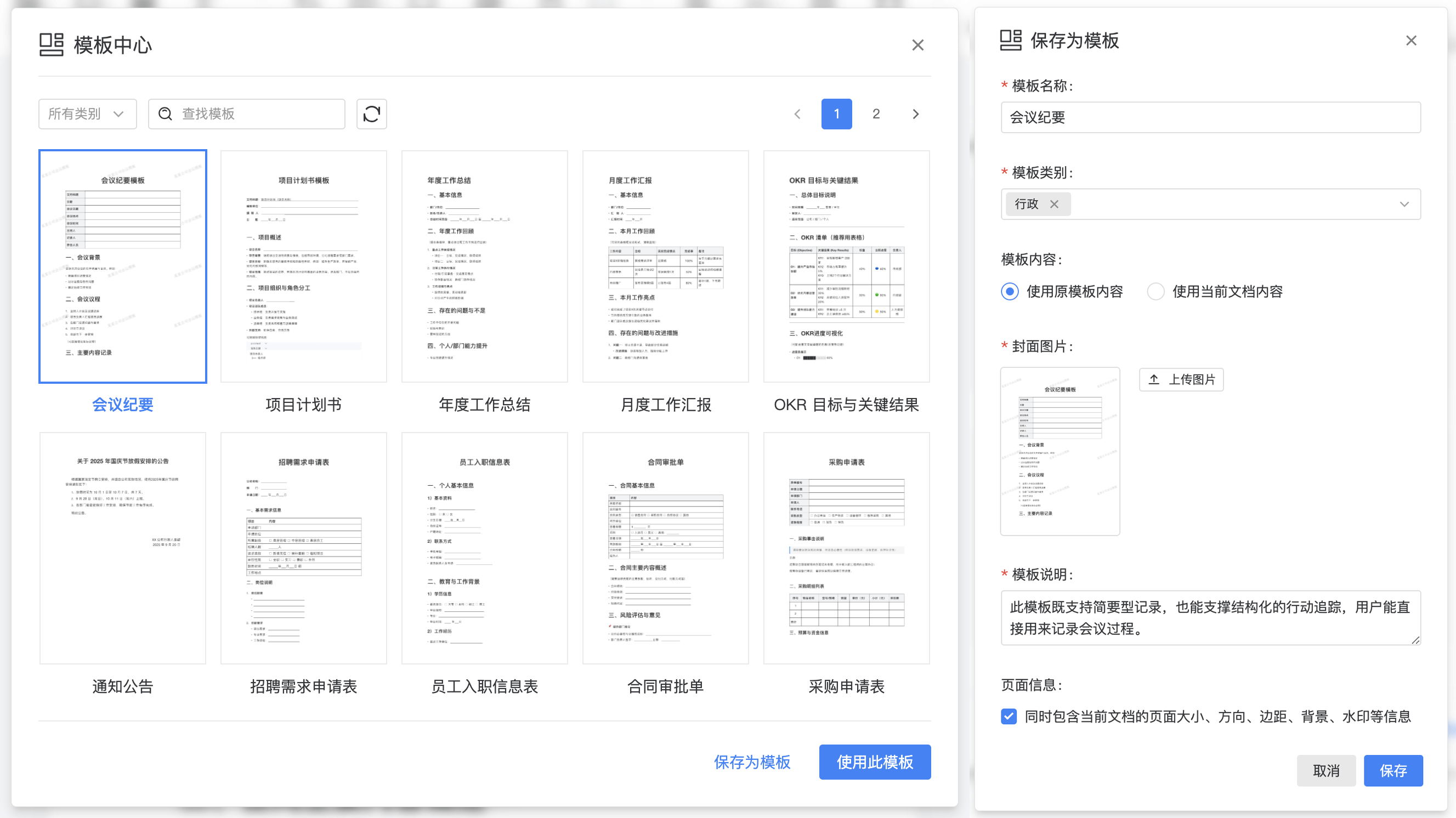Go to previous page arrow

(797, 114)
